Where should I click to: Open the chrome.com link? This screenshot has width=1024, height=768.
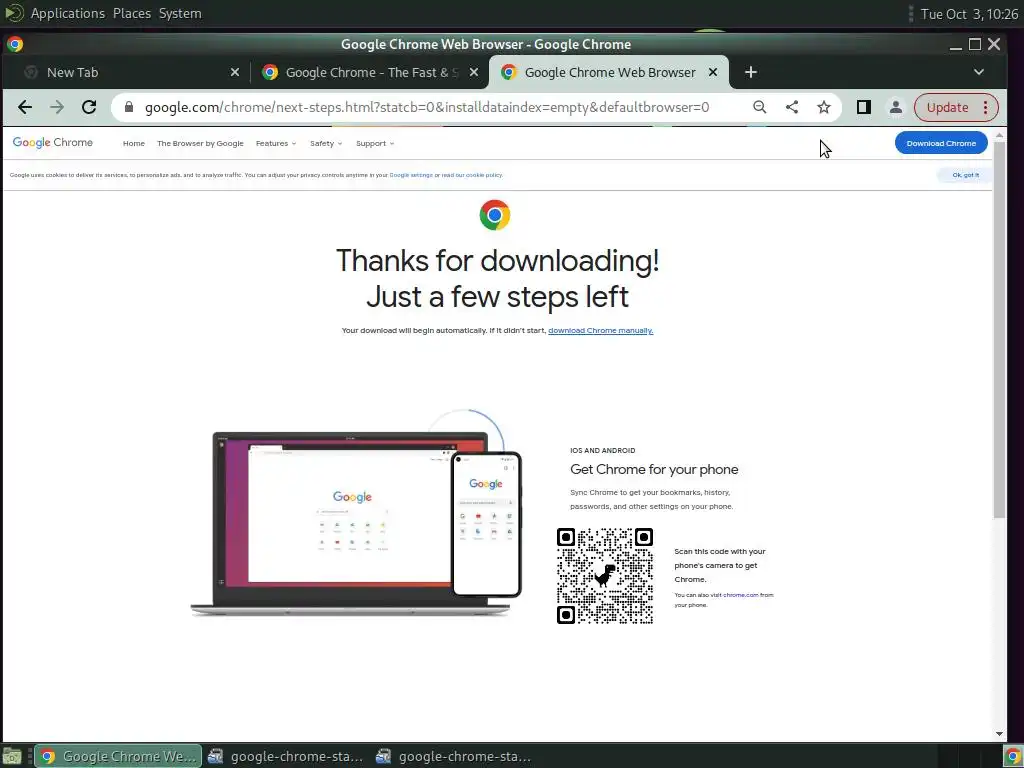(x=740, y=595)
